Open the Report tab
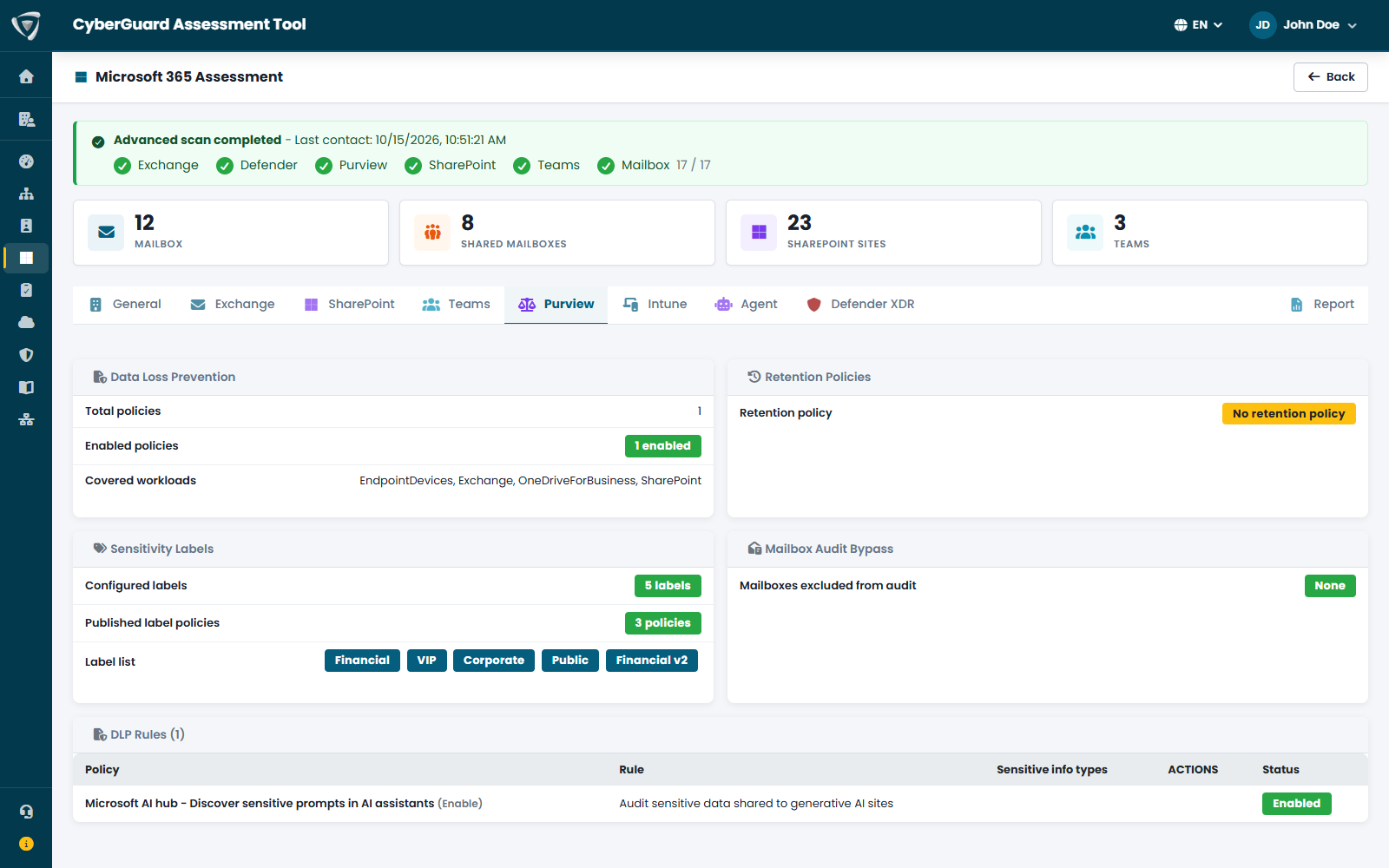1389x868 pixels. (x=1322, y=305)
